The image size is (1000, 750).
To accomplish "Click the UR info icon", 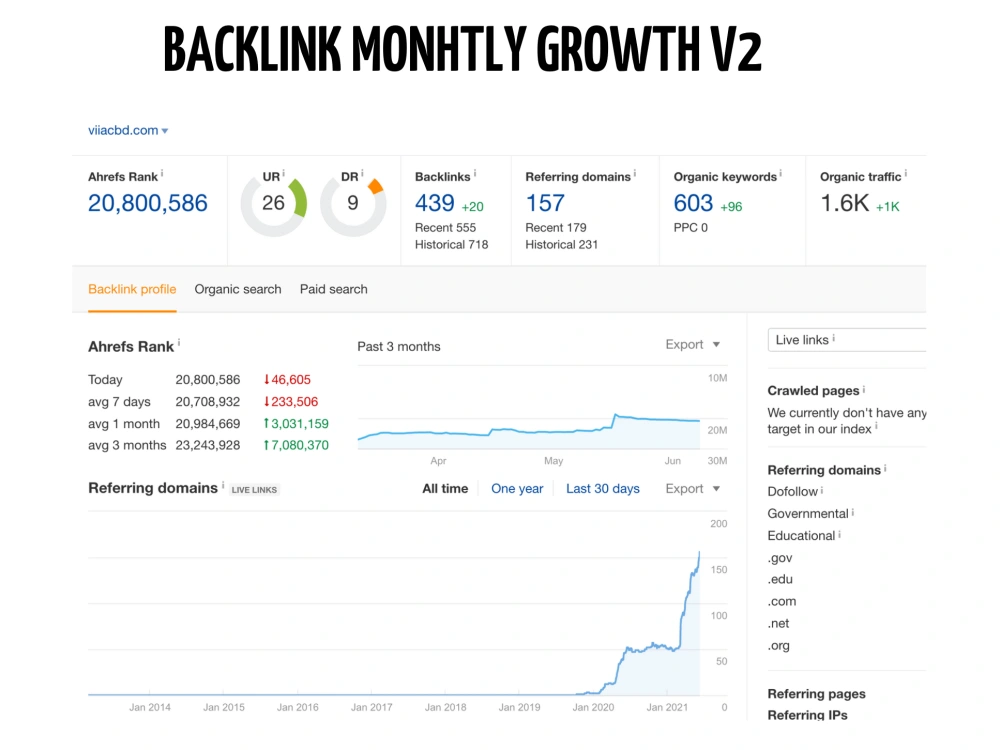I will (283, 173).
